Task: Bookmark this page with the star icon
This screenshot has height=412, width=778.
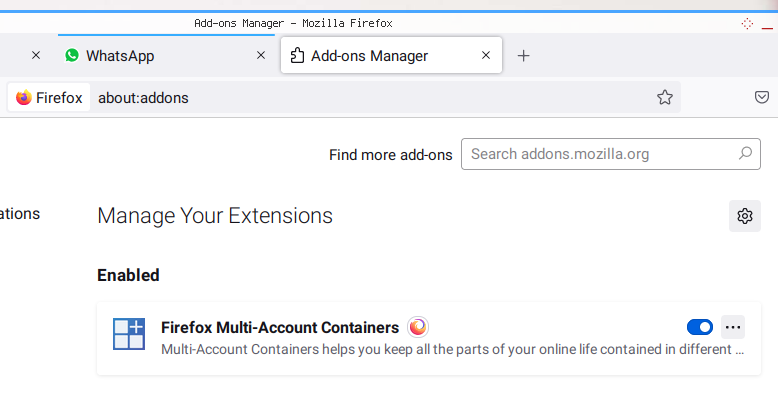Action: [665, 97]
